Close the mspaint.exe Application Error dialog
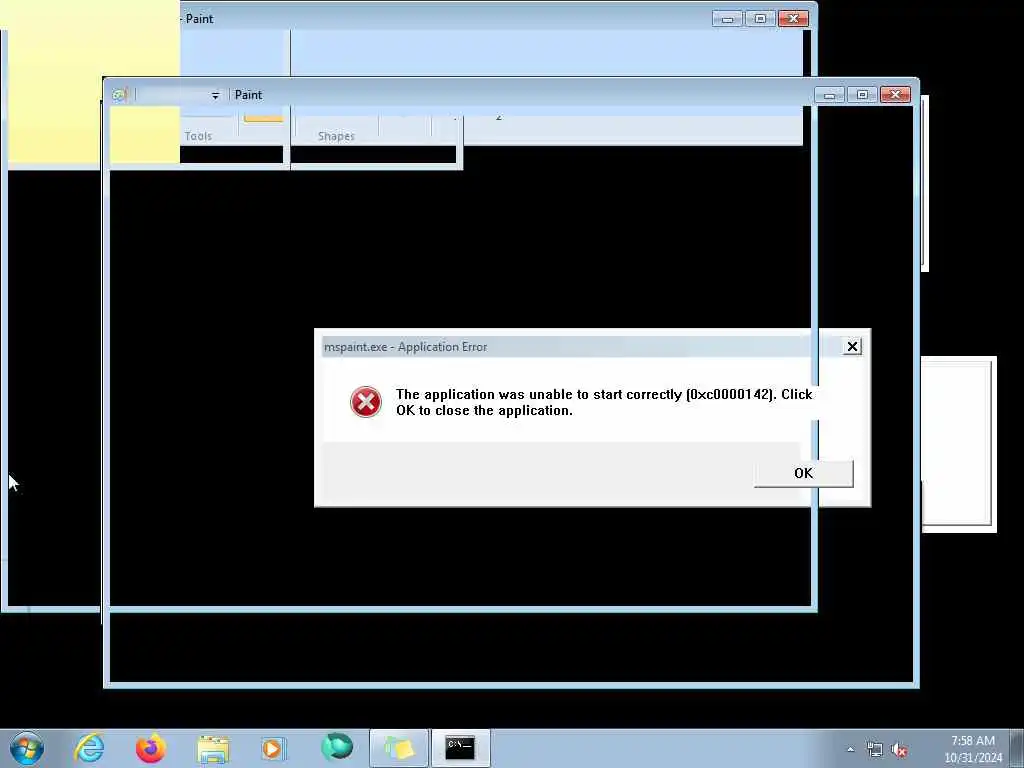 (x=852, y=347)
